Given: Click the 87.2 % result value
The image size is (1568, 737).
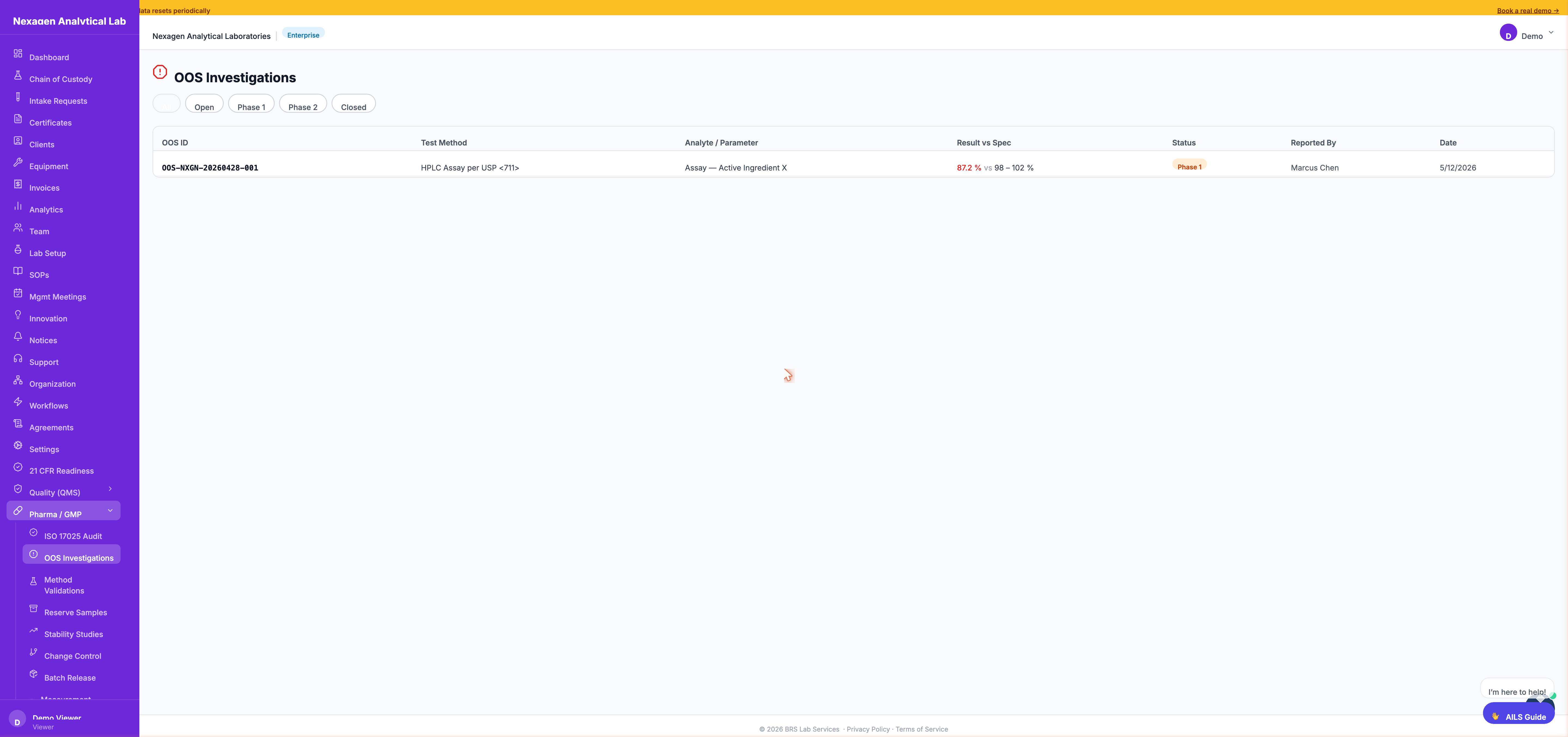Looking at the screenshot, I should (x=969, y=167).
